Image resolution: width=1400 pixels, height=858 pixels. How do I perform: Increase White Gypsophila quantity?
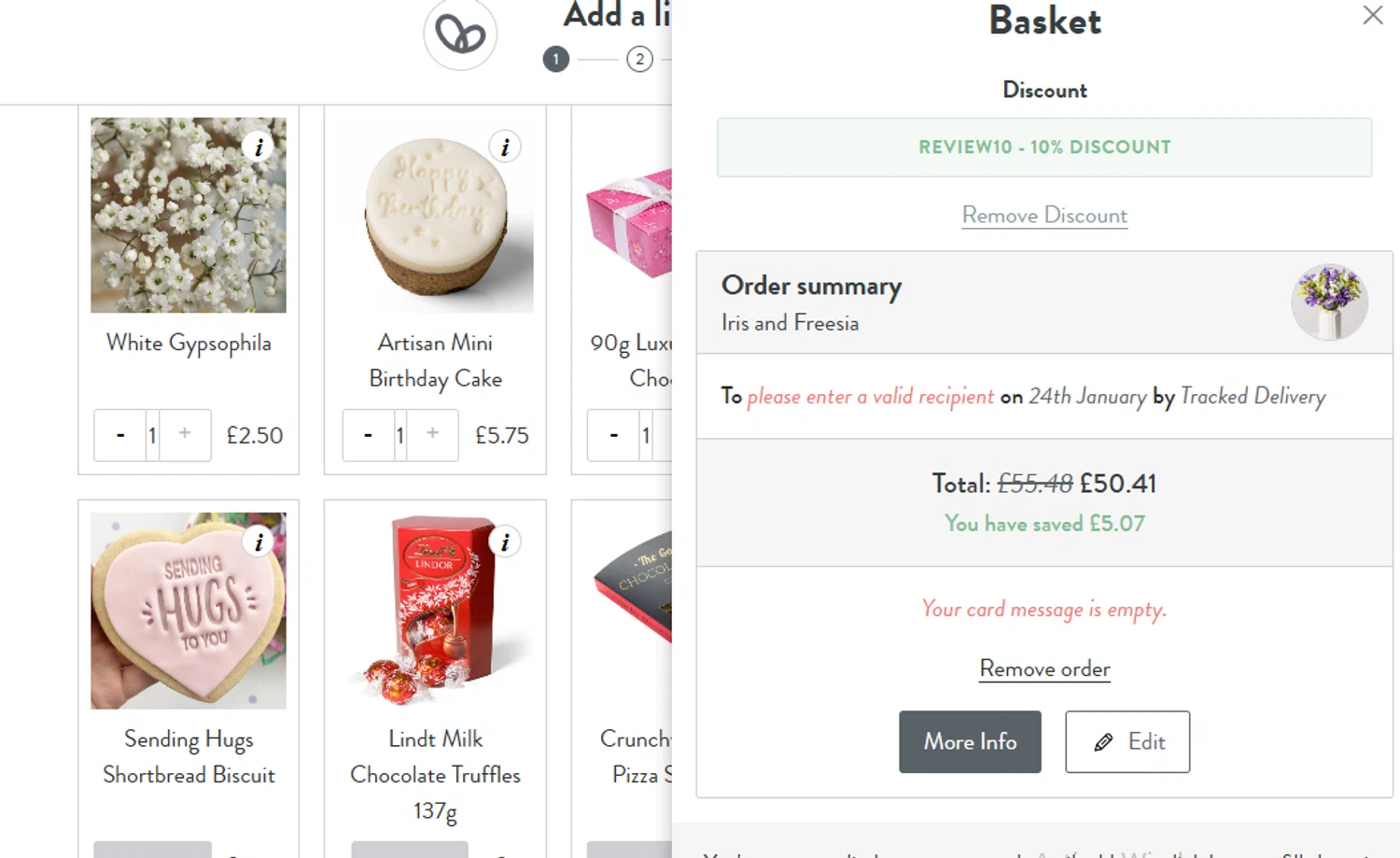click(185, 435)
